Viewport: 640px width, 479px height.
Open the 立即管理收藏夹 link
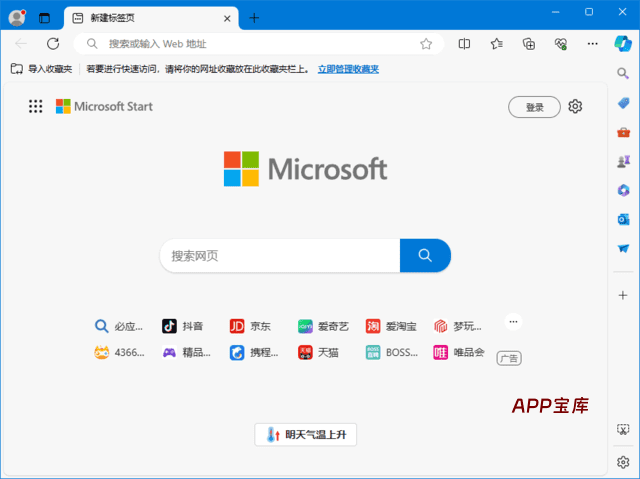coord(348,69)
